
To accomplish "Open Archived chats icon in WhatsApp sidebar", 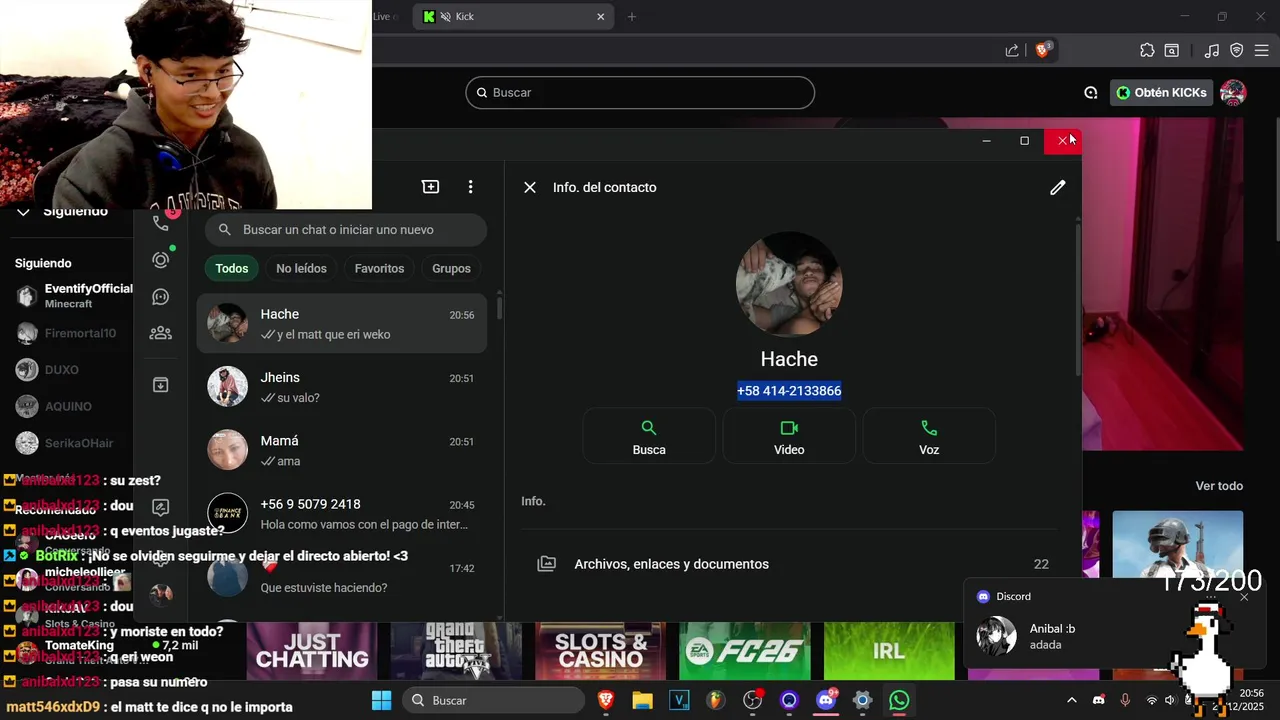I will (160, 385).
